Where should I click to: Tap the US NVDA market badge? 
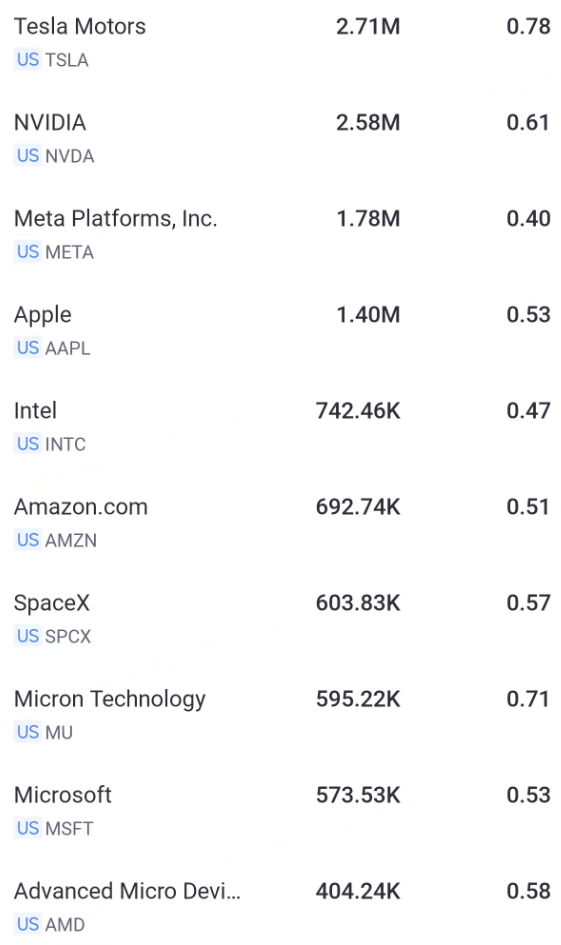click(54, 155)
